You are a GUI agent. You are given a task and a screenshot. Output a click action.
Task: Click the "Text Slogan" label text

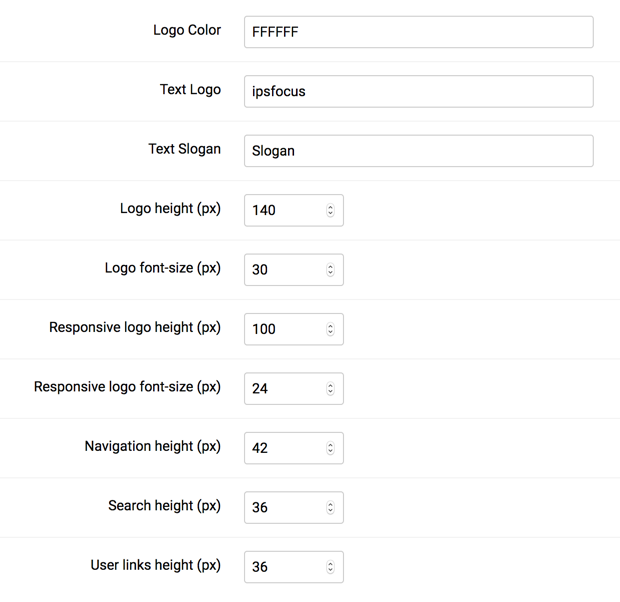point(184,149)
